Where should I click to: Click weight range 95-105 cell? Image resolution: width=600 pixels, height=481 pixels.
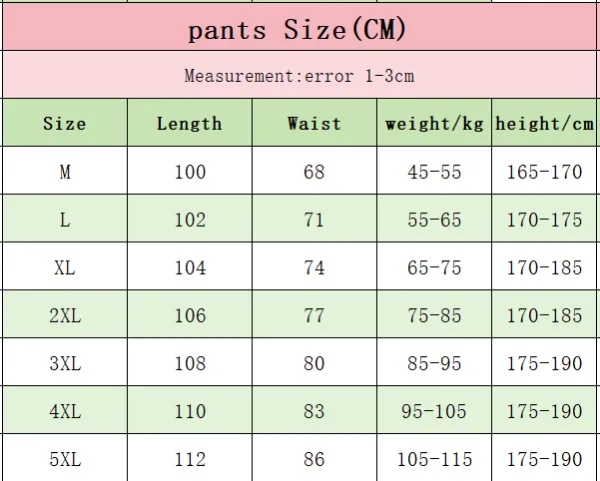434,410
